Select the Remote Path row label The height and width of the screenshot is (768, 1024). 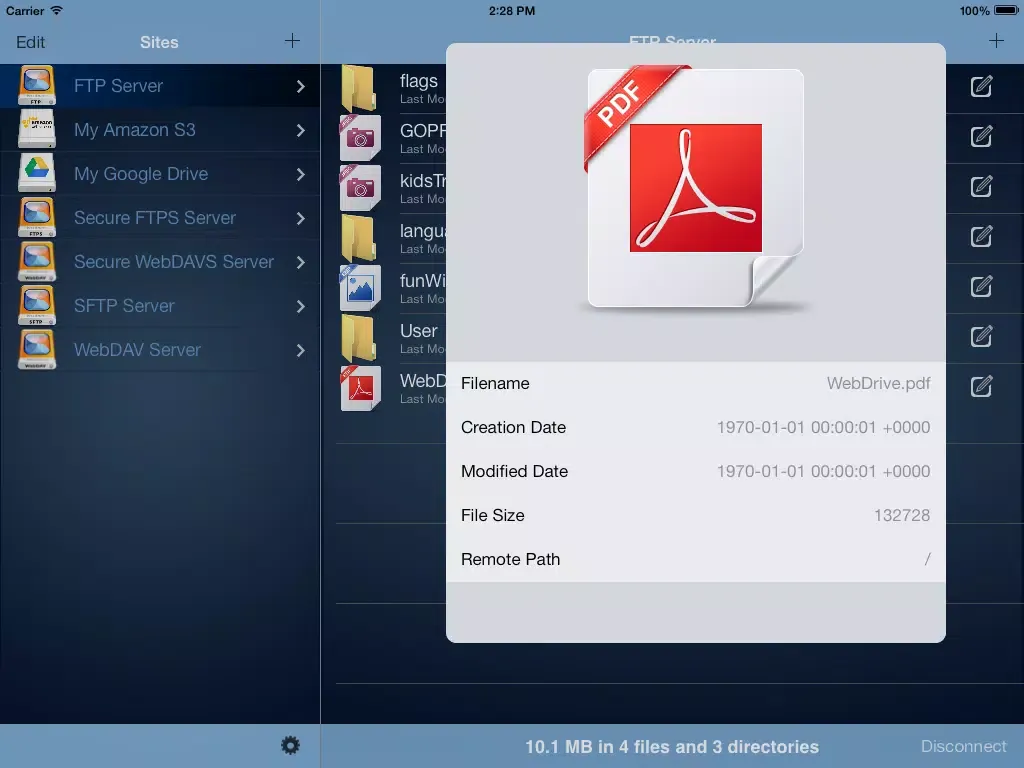pos(511,559)
